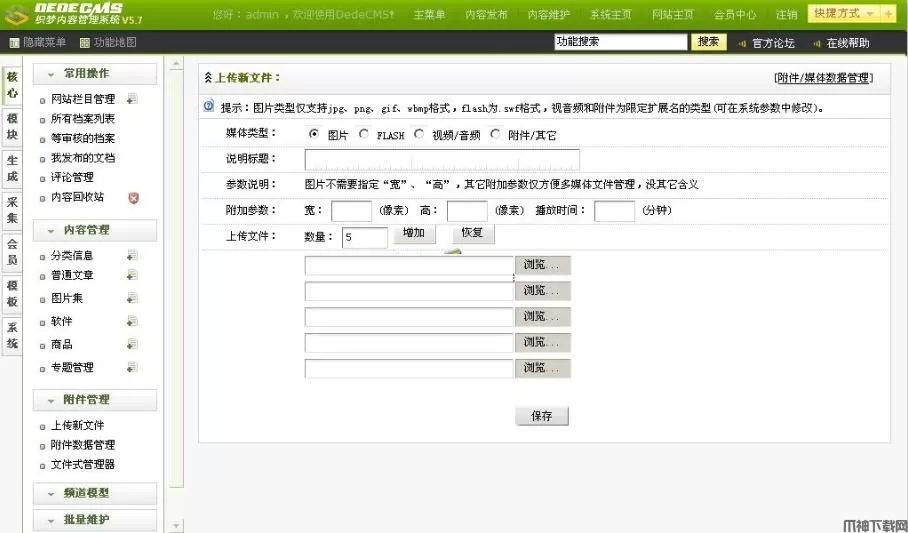Select the FLASH media type radio
The width and height of the screenshot is (908, 533).
(x=364, y=134)
